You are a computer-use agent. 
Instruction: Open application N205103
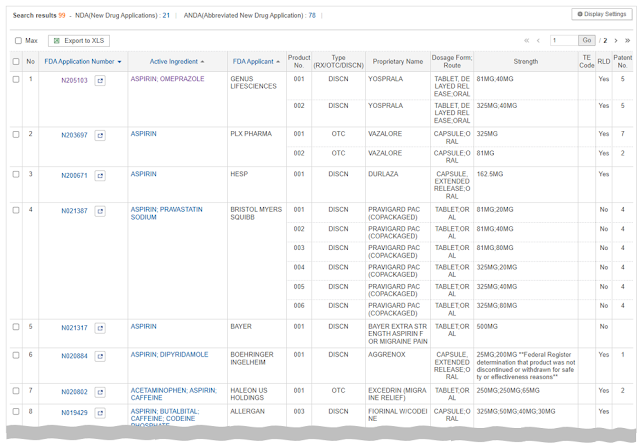[x=74, y=81]
